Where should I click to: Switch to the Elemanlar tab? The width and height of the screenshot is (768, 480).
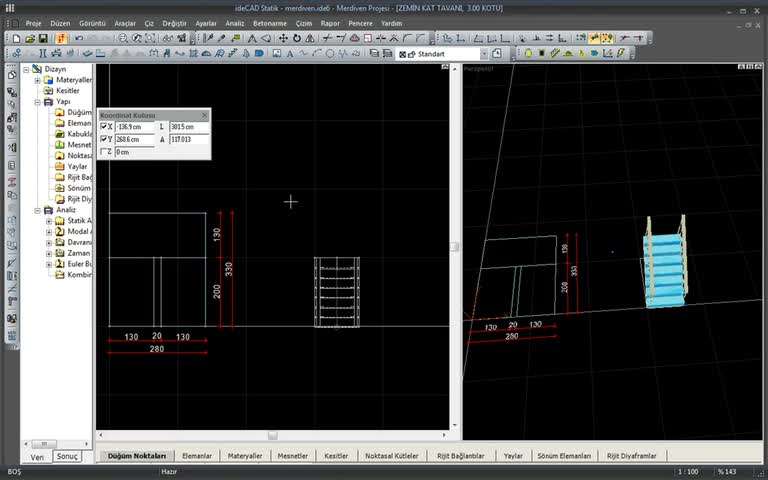point(197,456)
